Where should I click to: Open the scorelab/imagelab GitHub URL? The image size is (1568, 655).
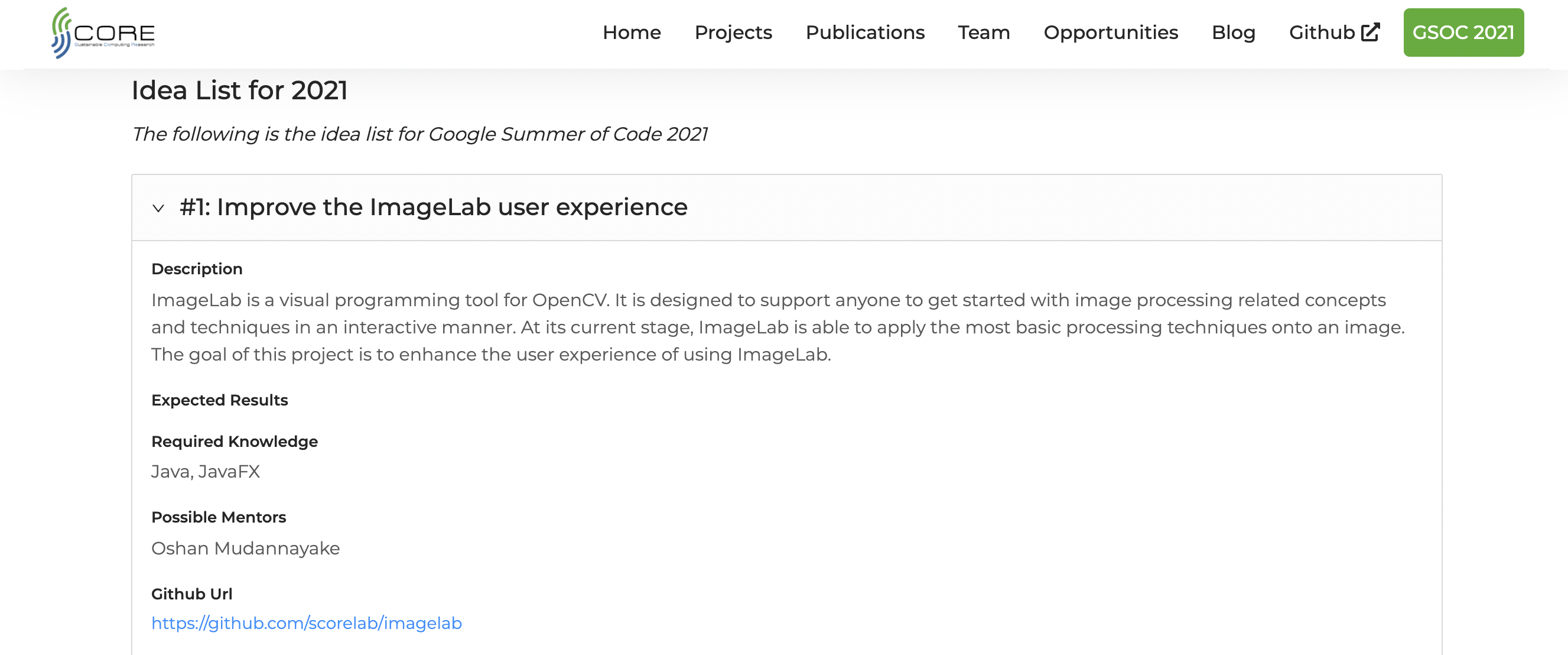[306, 622]
